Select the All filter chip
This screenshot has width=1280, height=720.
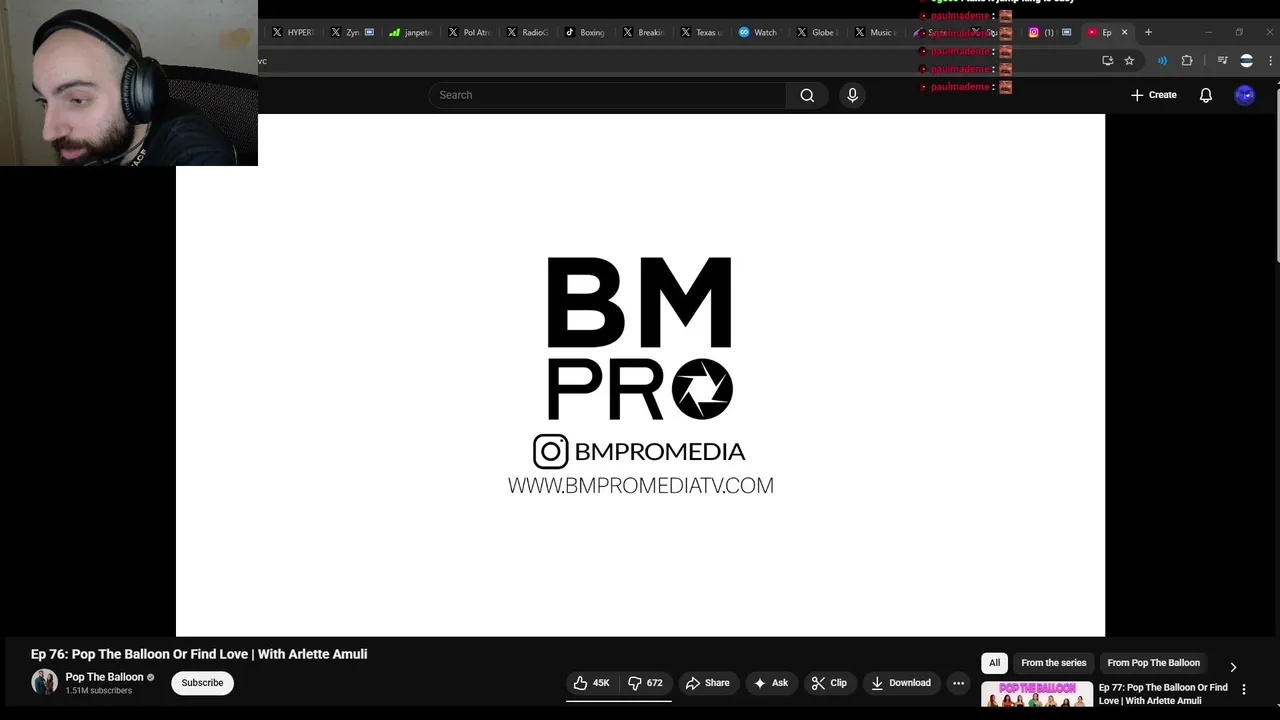[994, 663]
